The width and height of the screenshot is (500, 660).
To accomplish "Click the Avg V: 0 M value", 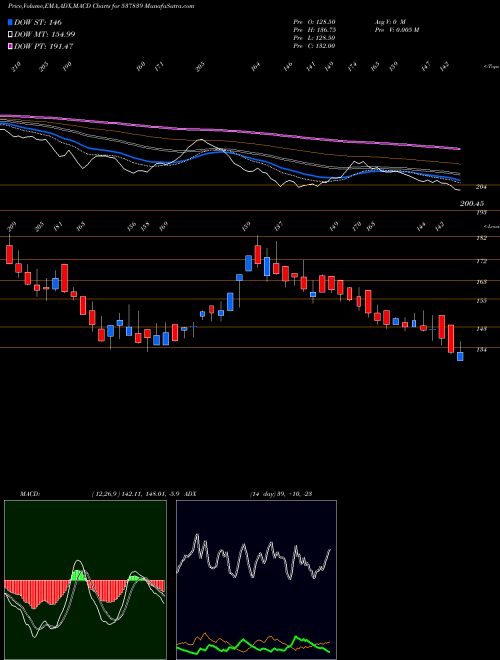I will coord(390,22).
